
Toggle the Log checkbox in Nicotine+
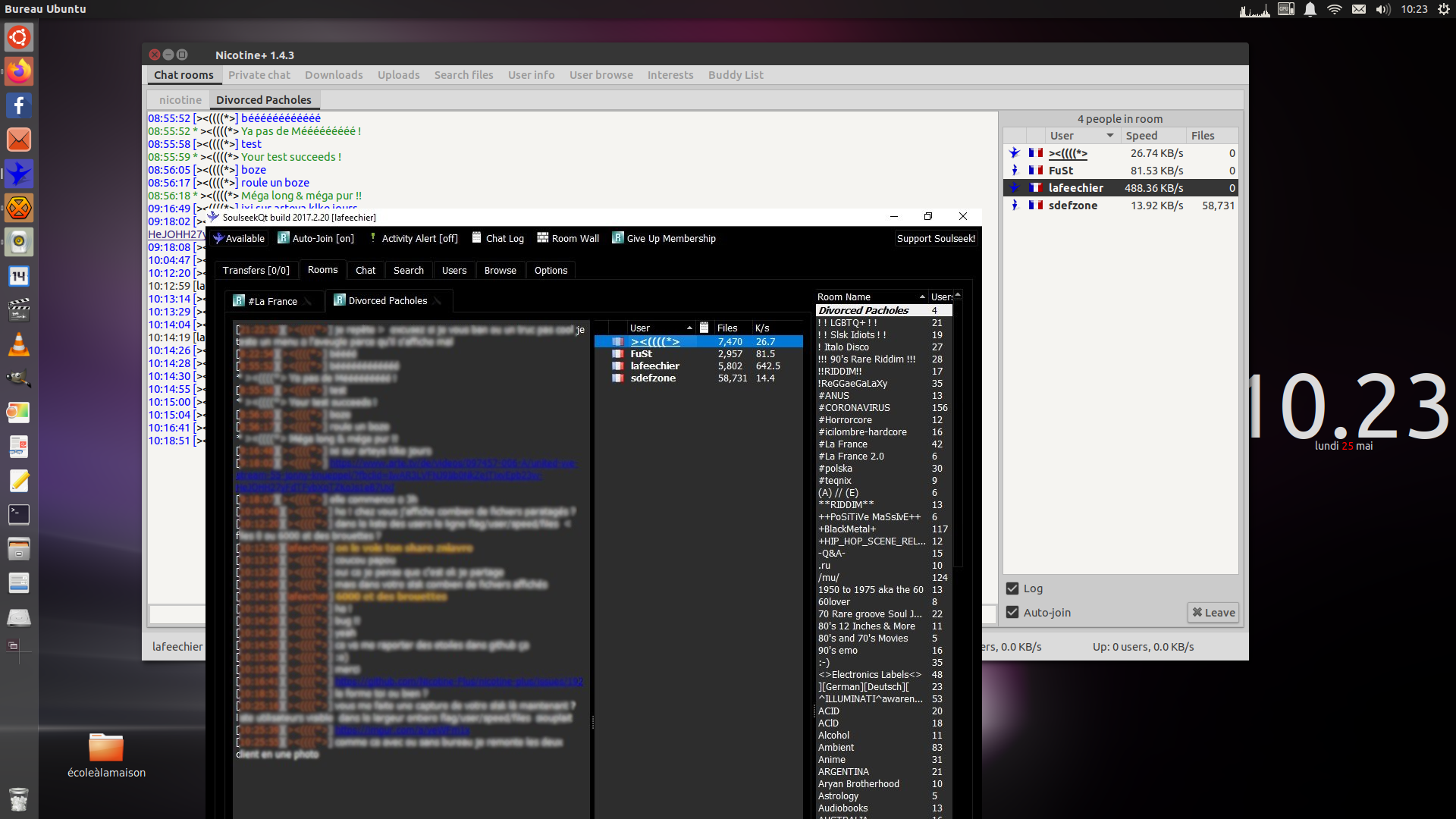tap(1012, 588)
